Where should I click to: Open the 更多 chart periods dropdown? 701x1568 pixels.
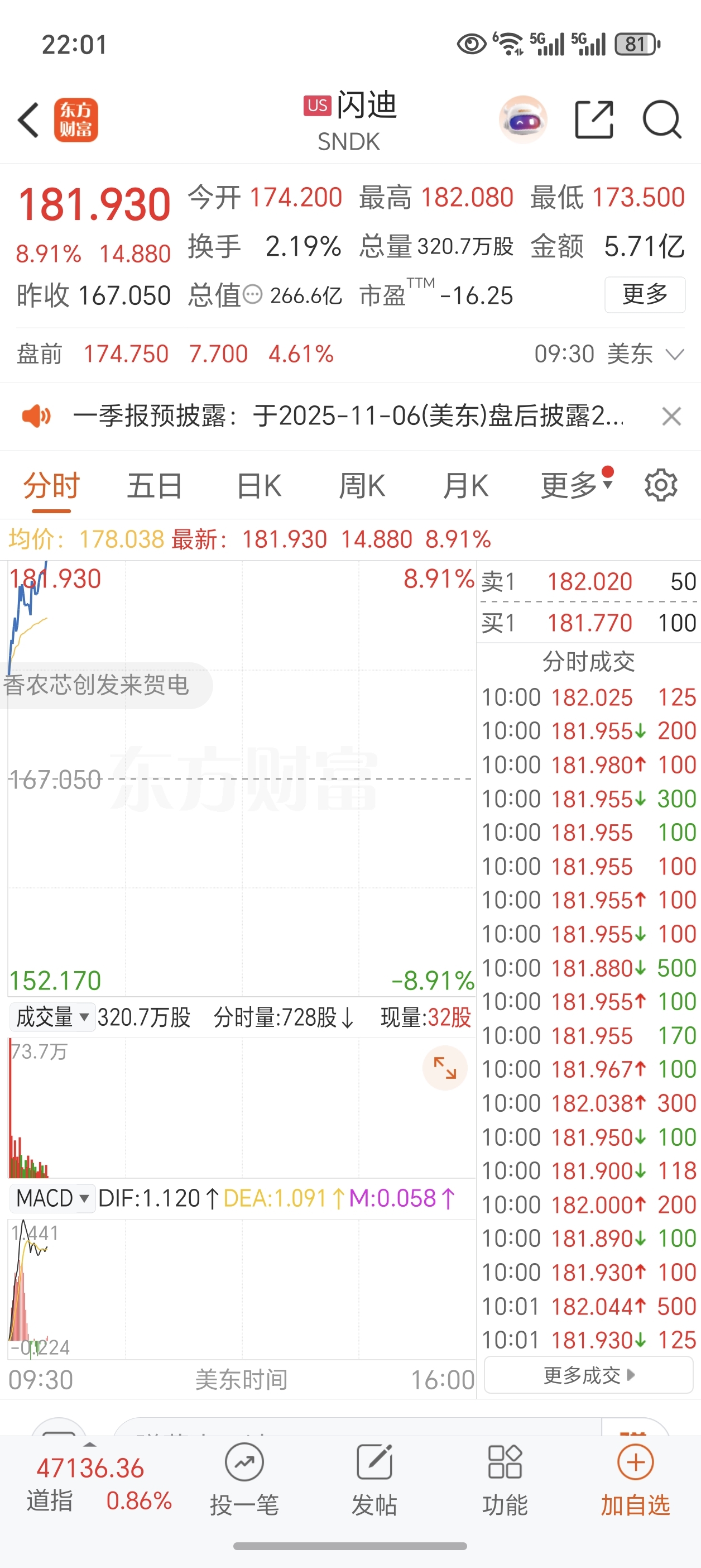[576, 485]
